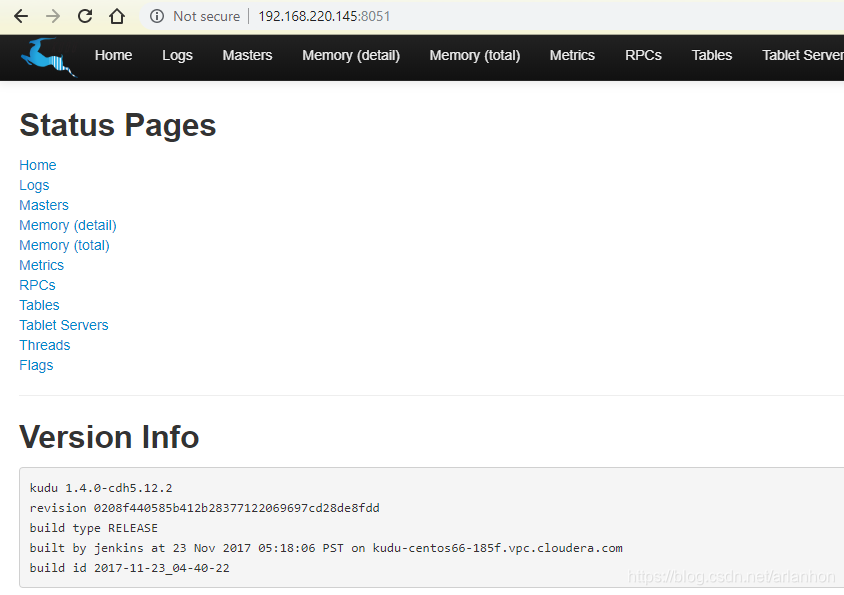Click the browser forward arrow
This screenshot has height=595, width=844.
pos(53,16)
